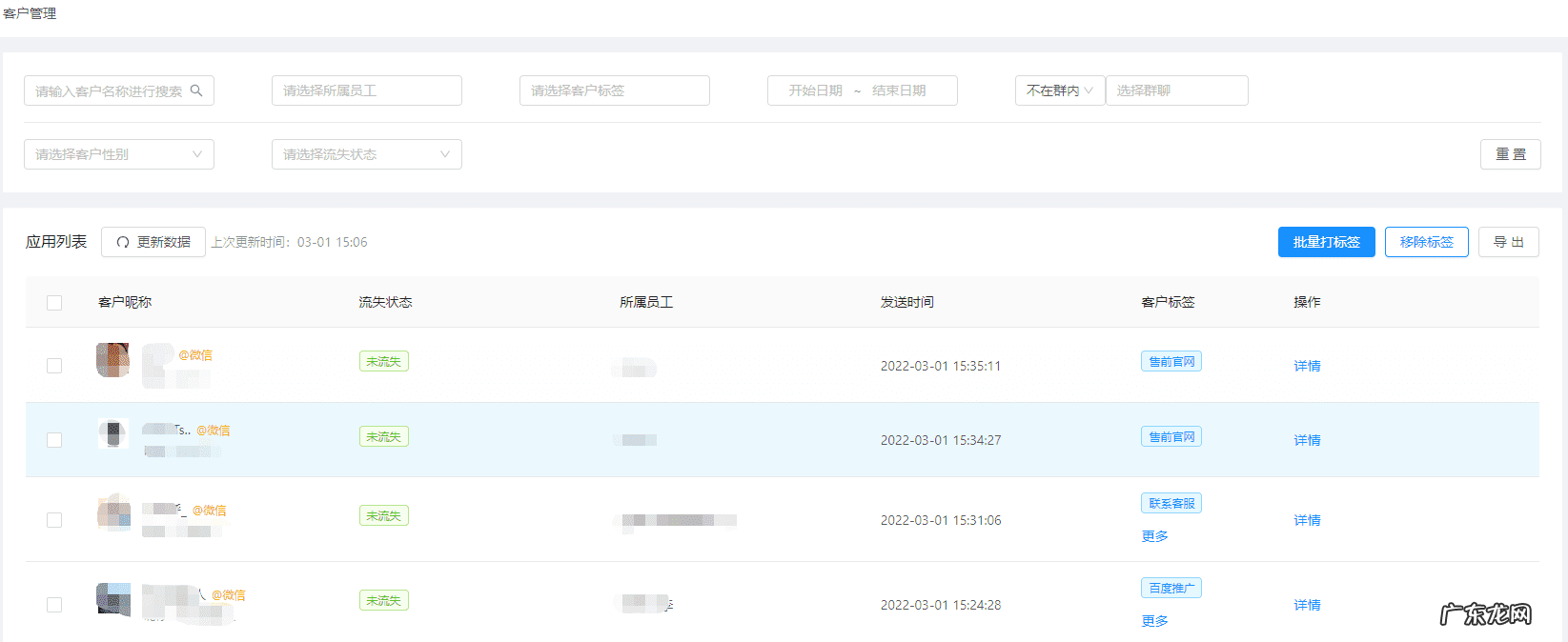Click the 百度推广 tag

1171,588
